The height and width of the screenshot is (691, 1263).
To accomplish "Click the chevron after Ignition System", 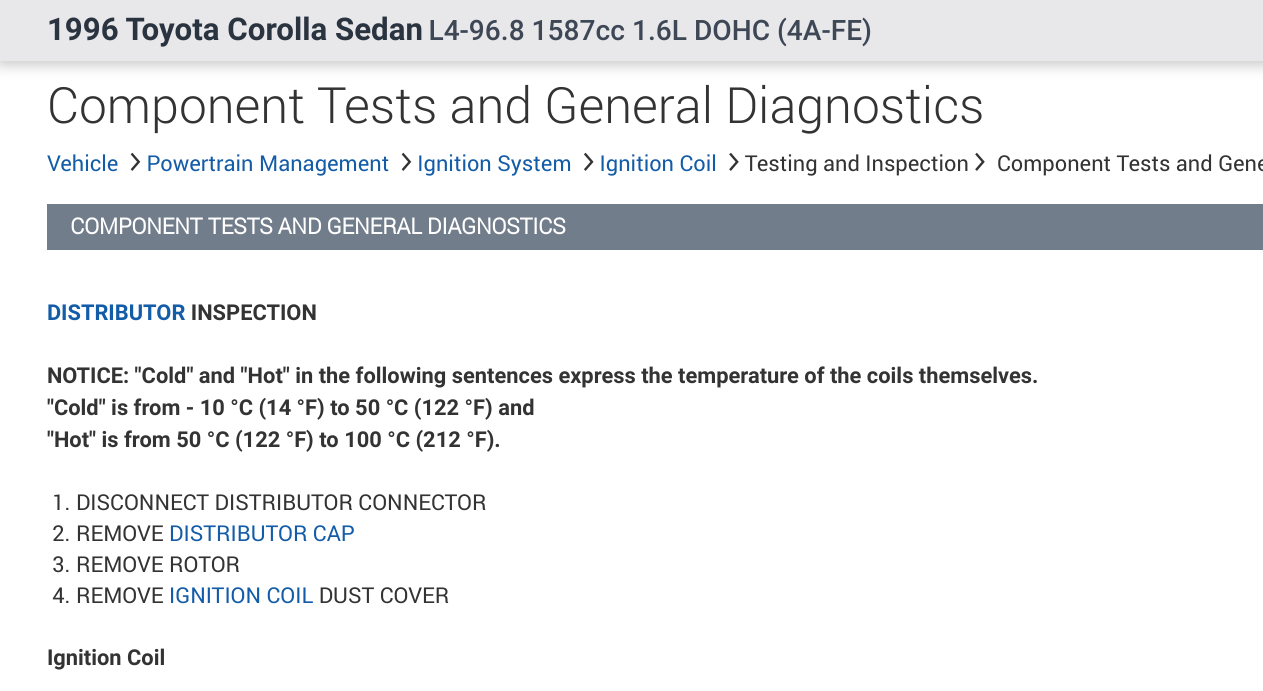I will click(587, 163).
